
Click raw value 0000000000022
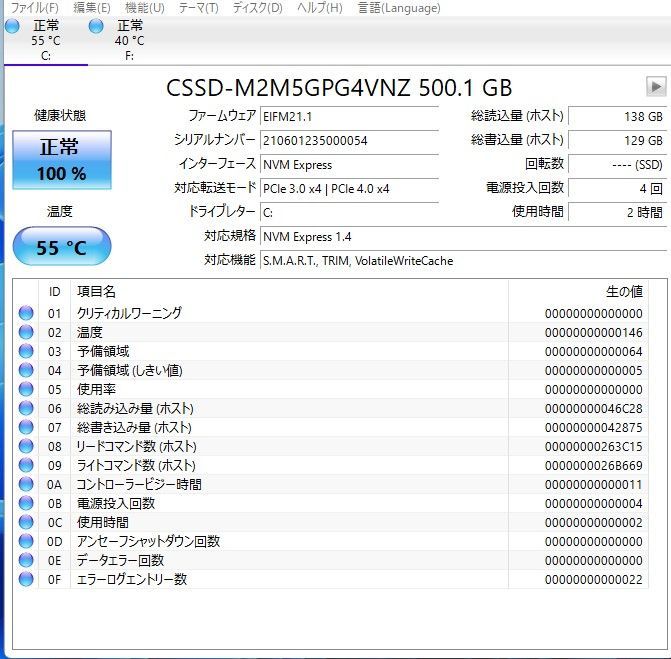tap(594, 580)
